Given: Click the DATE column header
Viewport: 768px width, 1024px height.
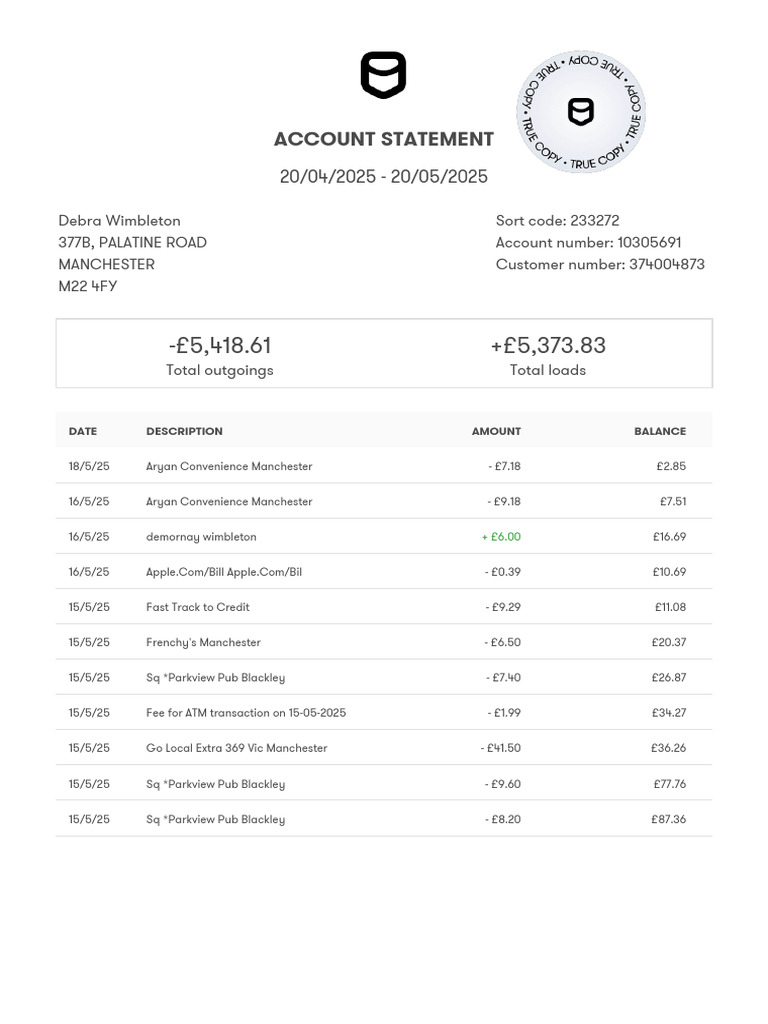Looking at the screenshot, I should pyautogui.click(x=83, y=431).
